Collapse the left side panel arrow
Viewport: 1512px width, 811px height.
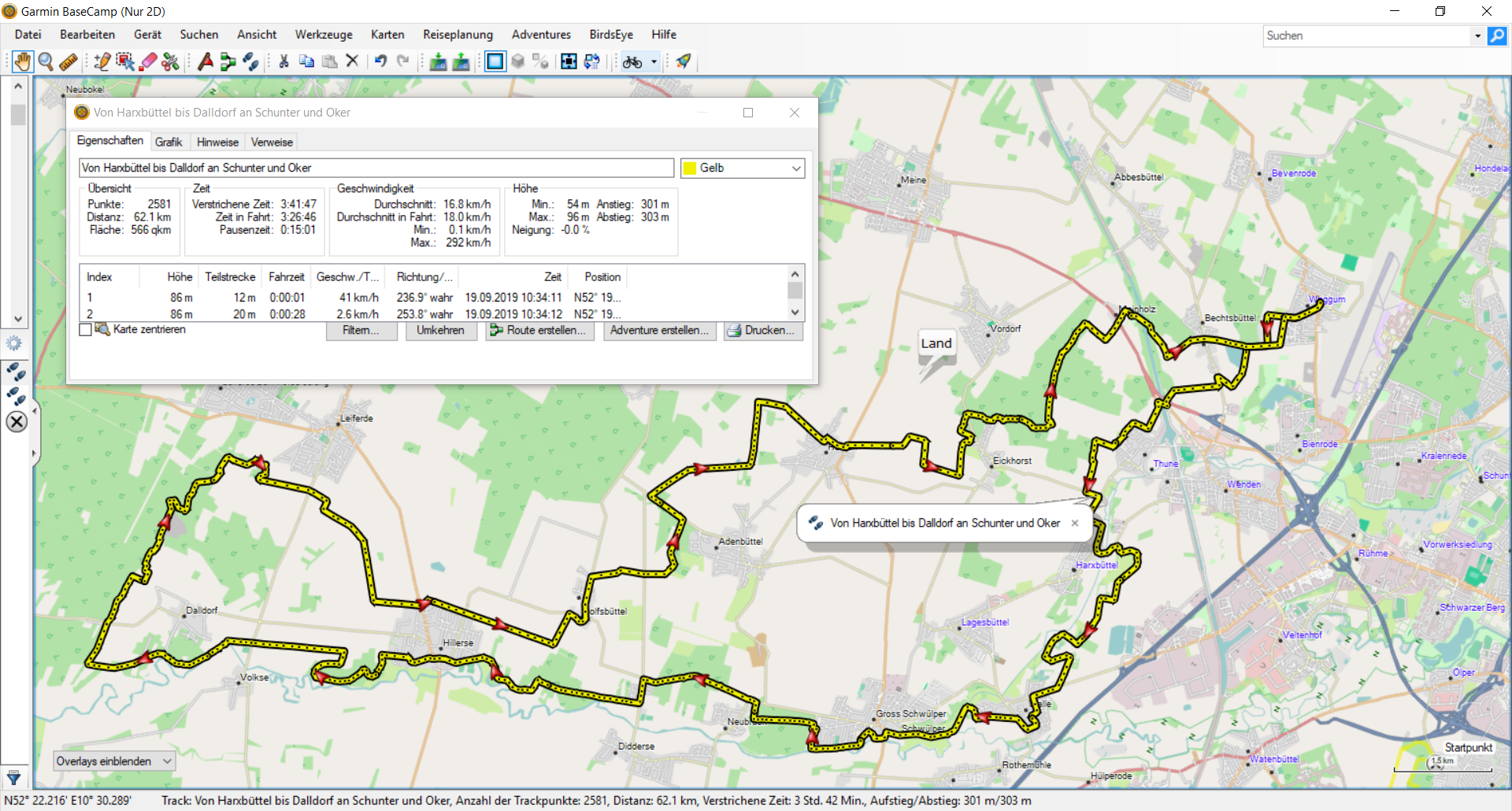click(34, 410)
